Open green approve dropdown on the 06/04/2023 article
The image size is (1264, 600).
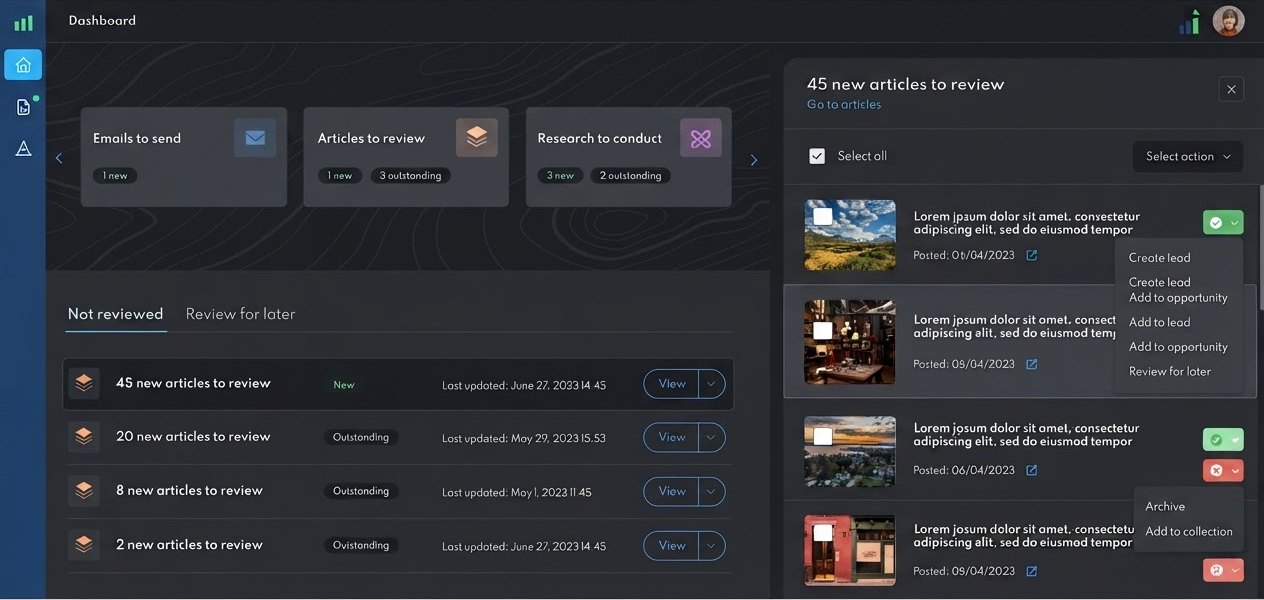tap(1223, 440)
